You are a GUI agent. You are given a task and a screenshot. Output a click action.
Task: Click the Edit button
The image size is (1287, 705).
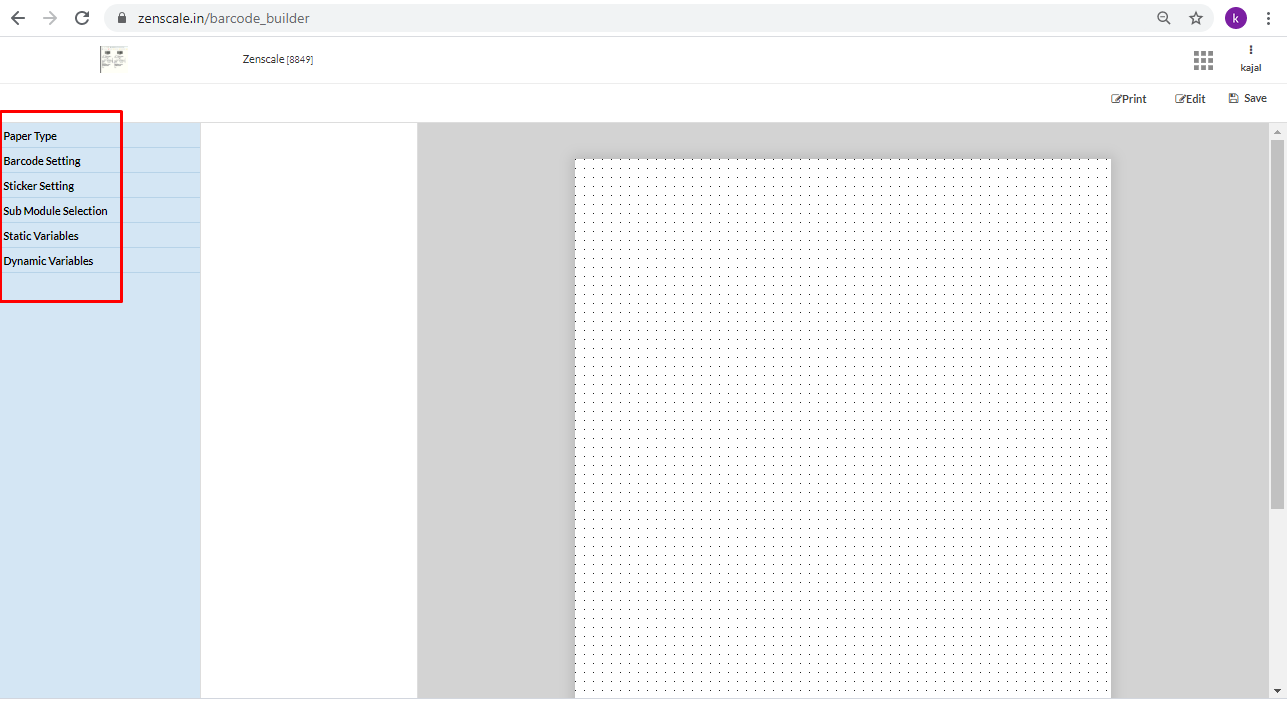pos(1190,99)
